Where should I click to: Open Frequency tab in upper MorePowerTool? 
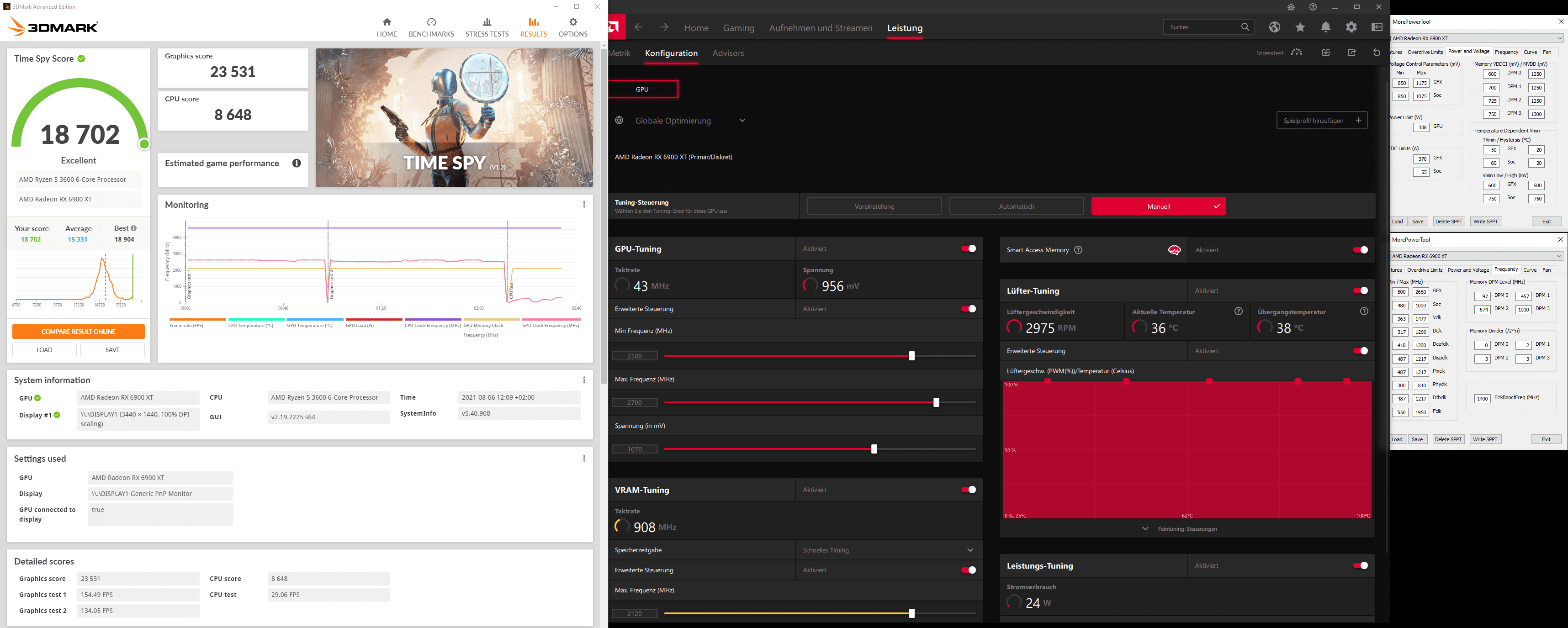(x=1506, y=53)
